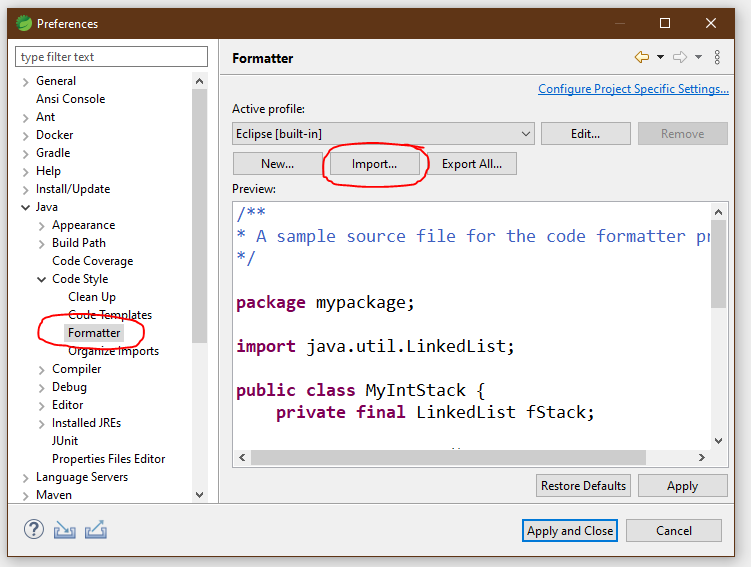Expand the Maven tree node
751x567 pixels.
click(x=26, y=496)
